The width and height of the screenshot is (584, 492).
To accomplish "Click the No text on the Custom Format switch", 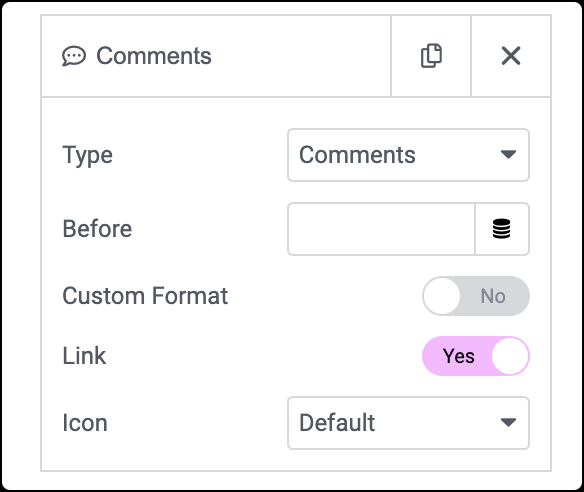I will [493, 296].
